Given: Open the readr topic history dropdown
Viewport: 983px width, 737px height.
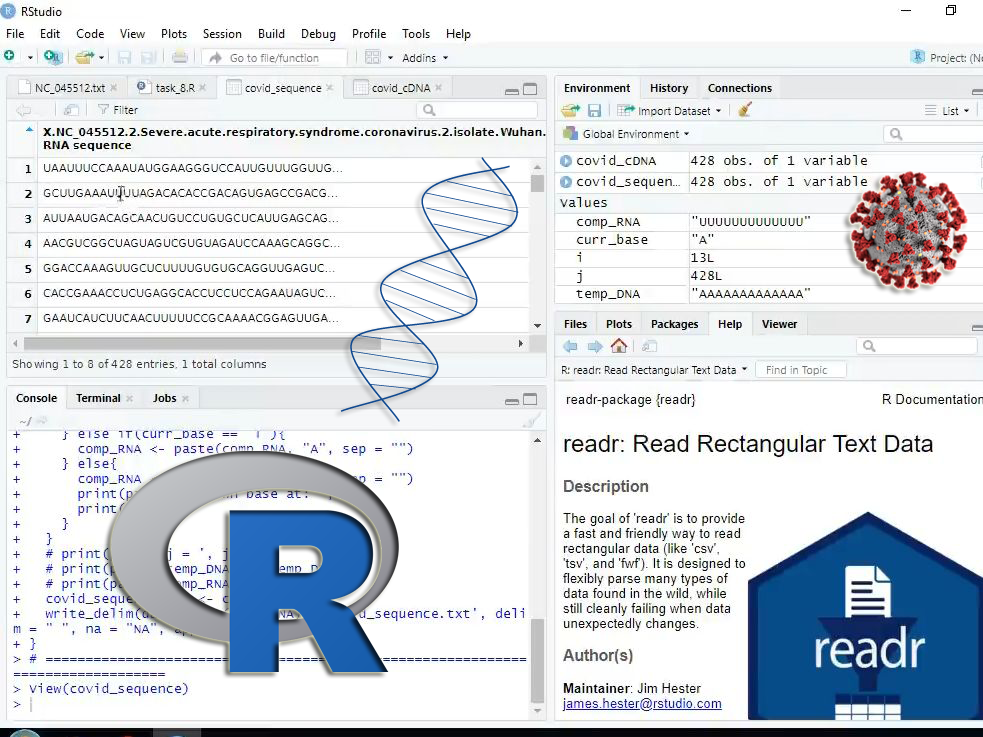Looking at the screenshot, I should pyautogui.click(x=654, y=370).
